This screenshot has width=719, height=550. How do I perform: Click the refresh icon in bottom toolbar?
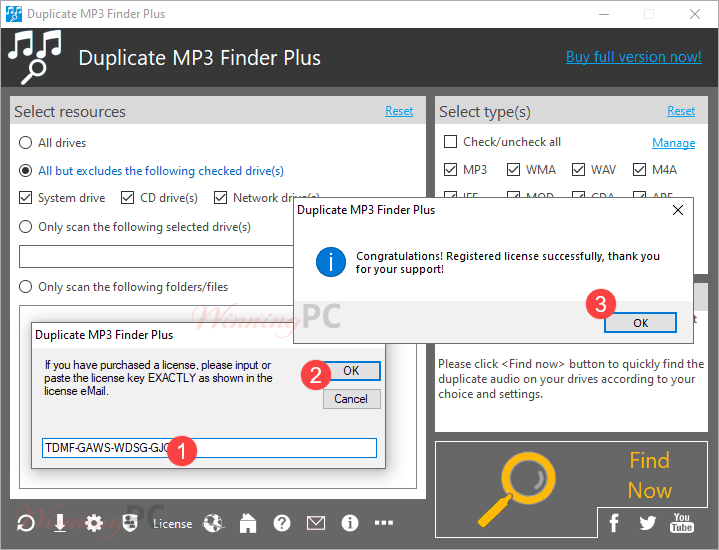[x=26, y=523]
